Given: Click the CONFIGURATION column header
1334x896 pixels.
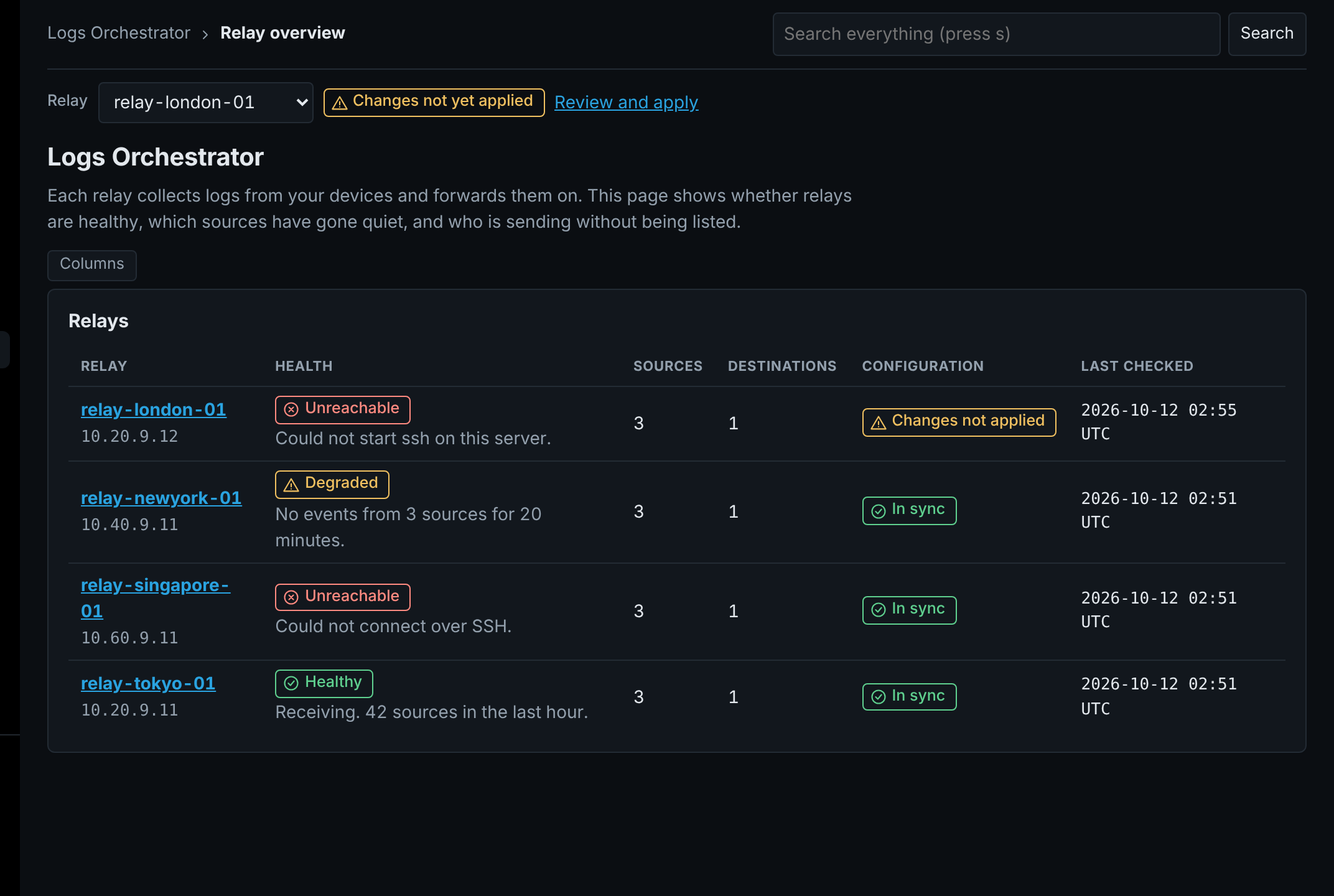Looking at the screenshot, I should click(923, 366).
